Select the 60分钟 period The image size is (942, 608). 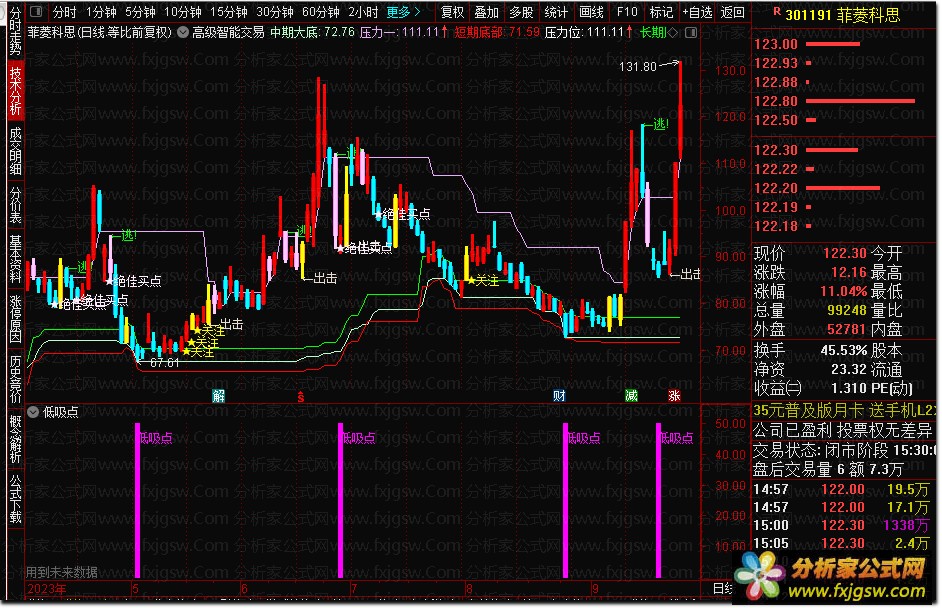point(321,12)
